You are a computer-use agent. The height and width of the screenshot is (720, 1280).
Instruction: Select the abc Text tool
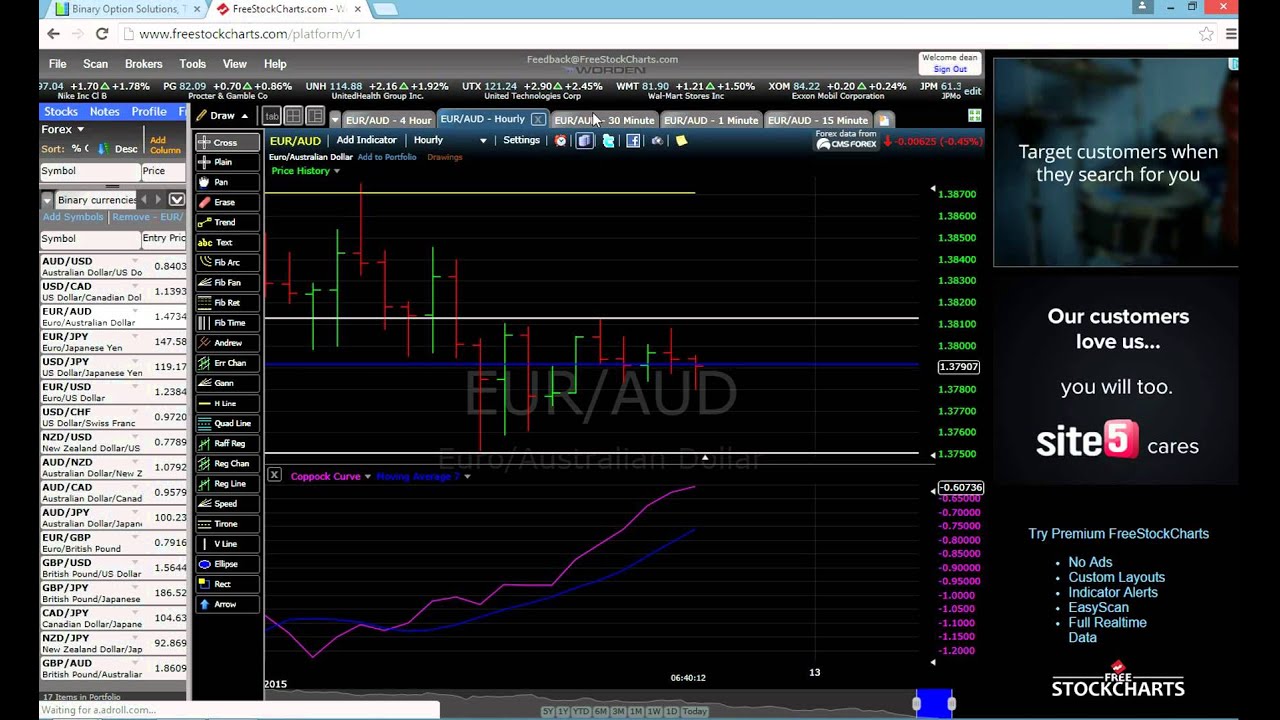227,242
